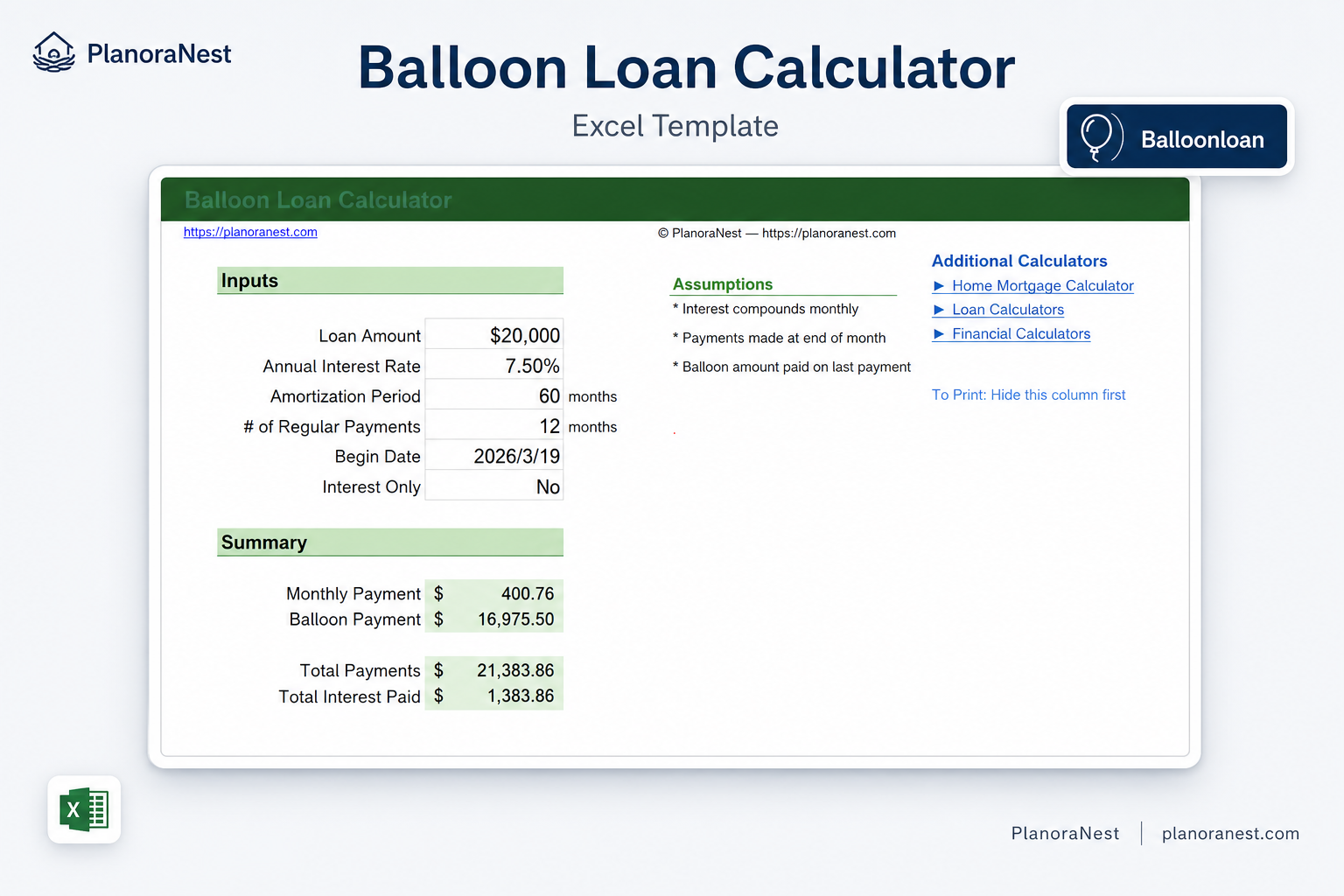The height and width of the screenshot is (896, 1344).
Task: Click the Excel file icon
Action: [84, 809]
